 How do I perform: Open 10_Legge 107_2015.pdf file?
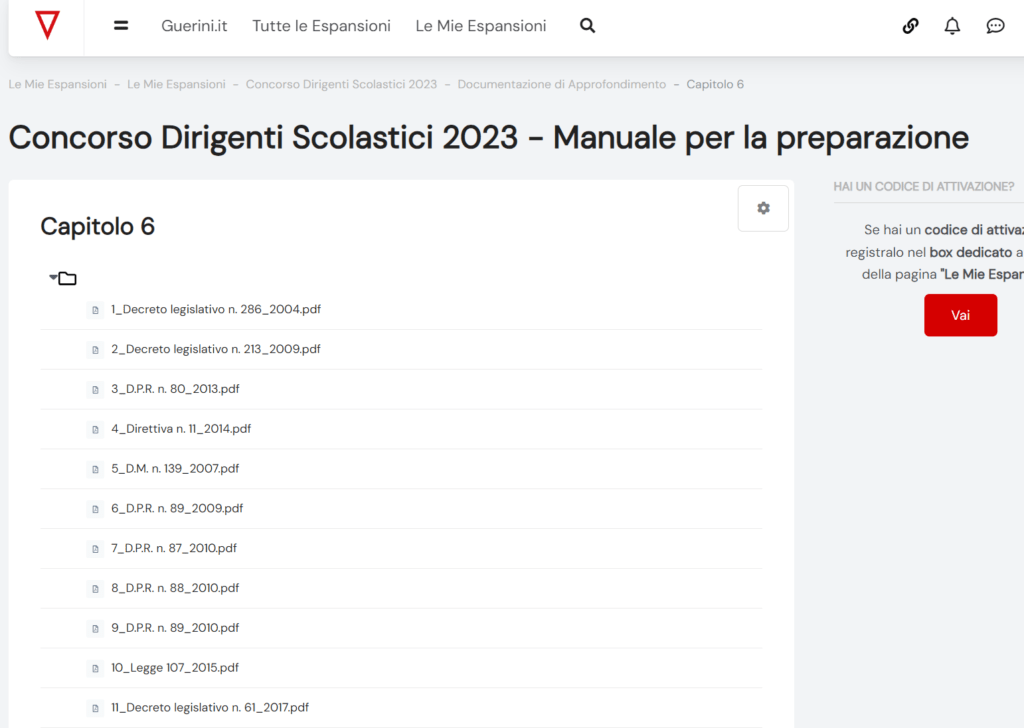(x=174, y=667)
